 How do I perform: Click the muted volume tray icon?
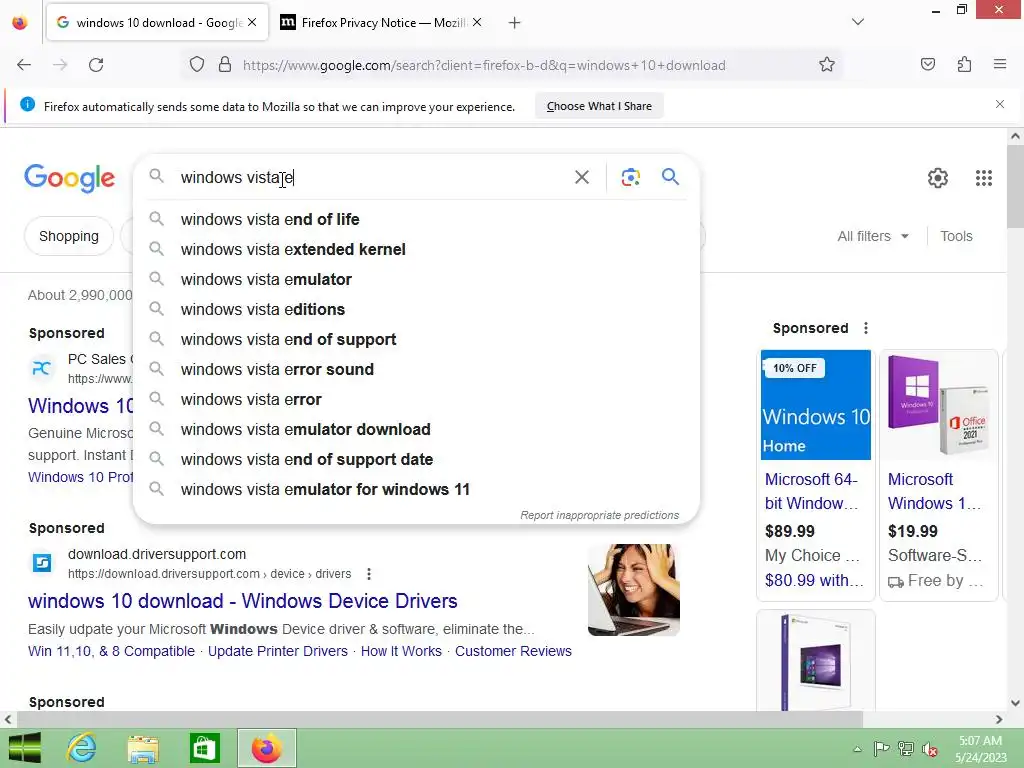point(929,749)
